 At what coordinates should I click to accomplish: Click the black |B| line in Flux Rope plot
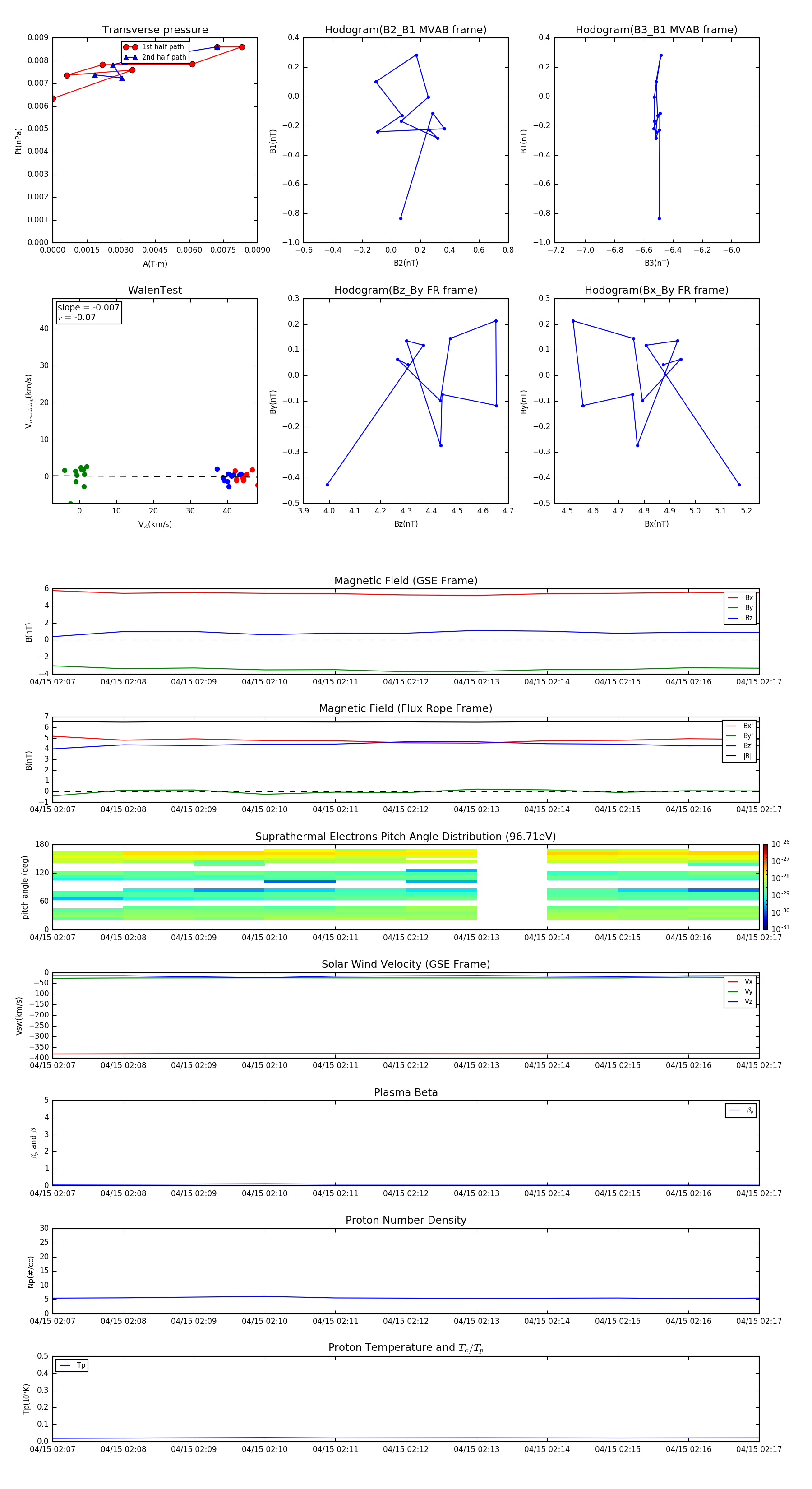pos(406,722)
